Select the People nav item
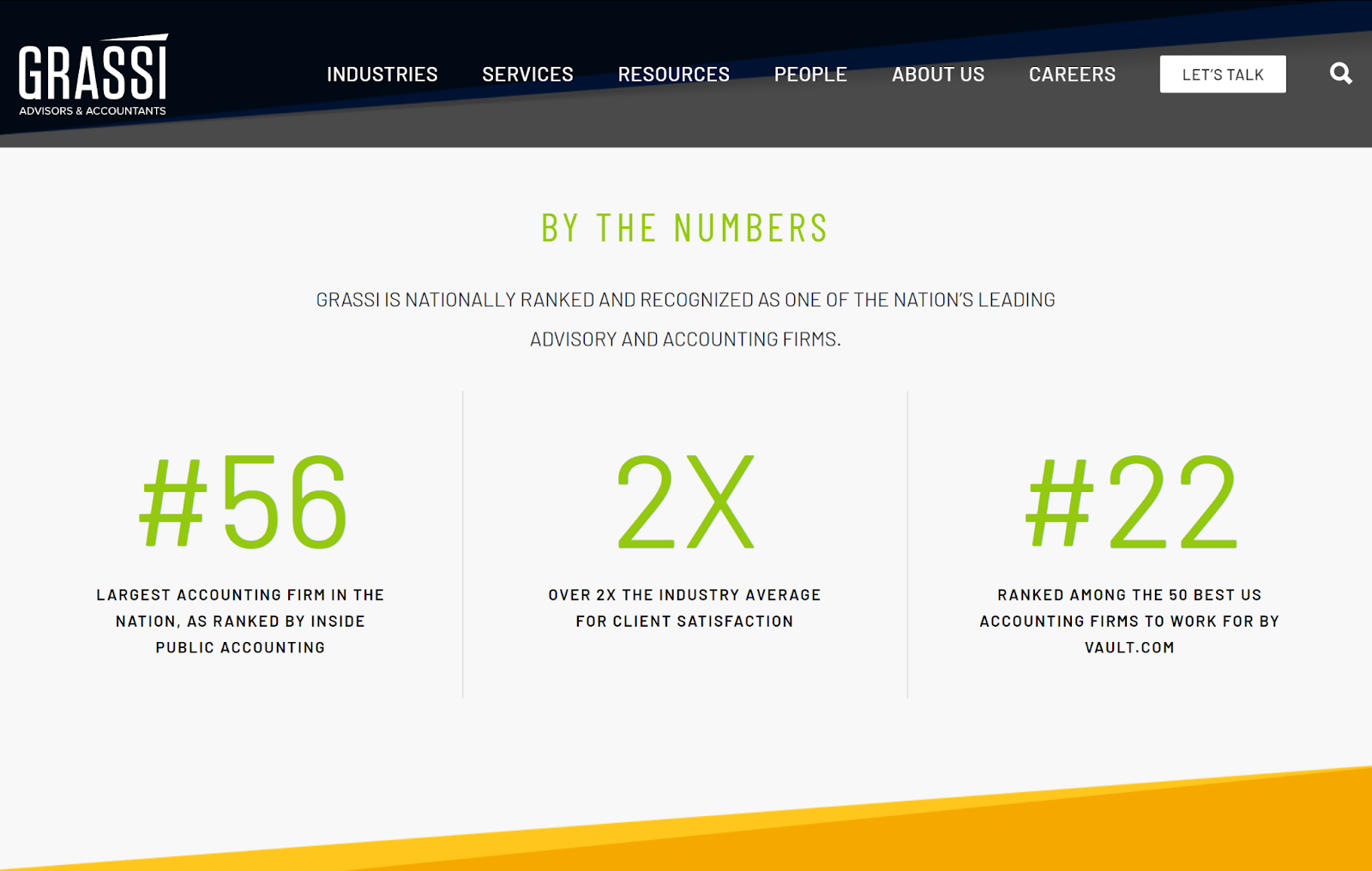Image resolution: width=1372 pixels, height=871 pixels. [x=810, y=75]
